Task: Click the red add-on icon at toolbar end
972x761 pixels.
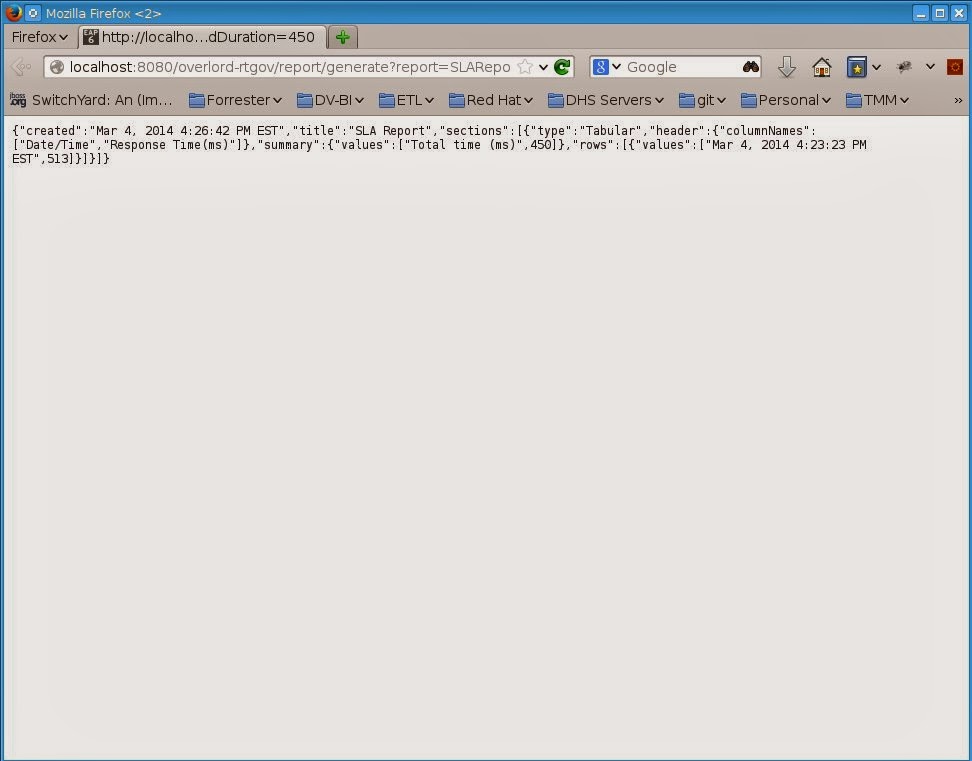Action: click(955, 67)
